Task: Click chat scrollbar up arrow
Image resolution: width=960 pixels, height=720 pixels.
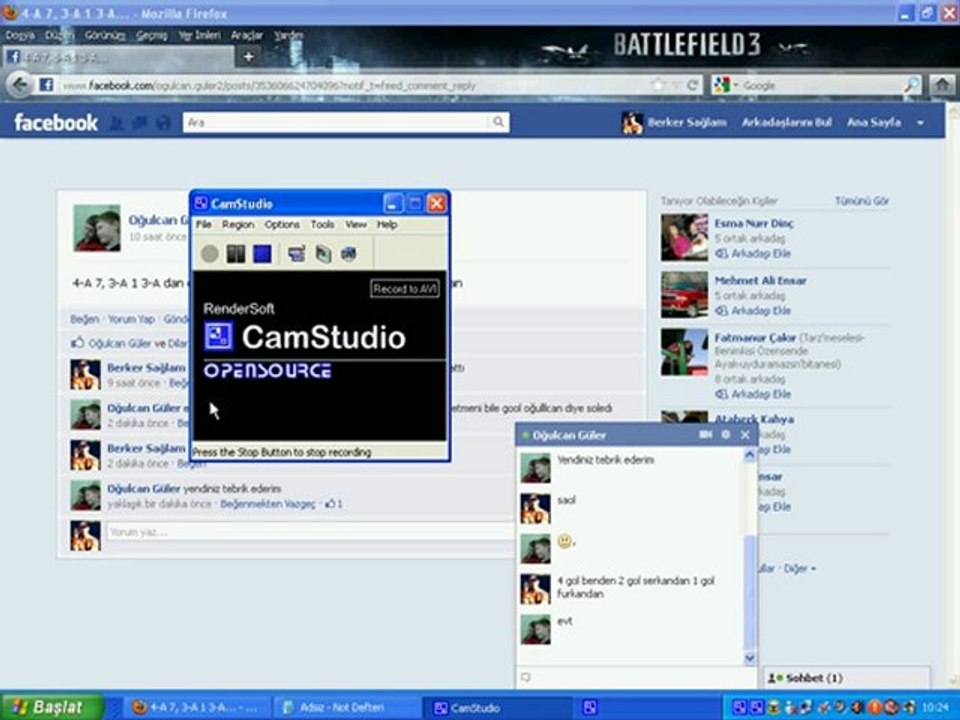Action: [749, 455]
